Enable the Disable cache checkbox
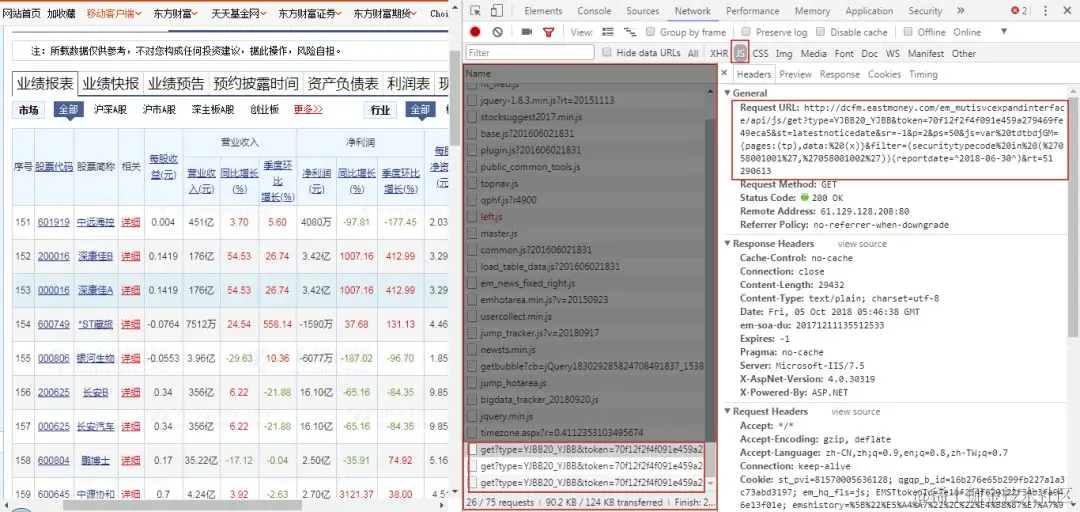Image resolution: width=1080 pixels, height=512 pixels. pyautogui.click(x=820, y=32)
